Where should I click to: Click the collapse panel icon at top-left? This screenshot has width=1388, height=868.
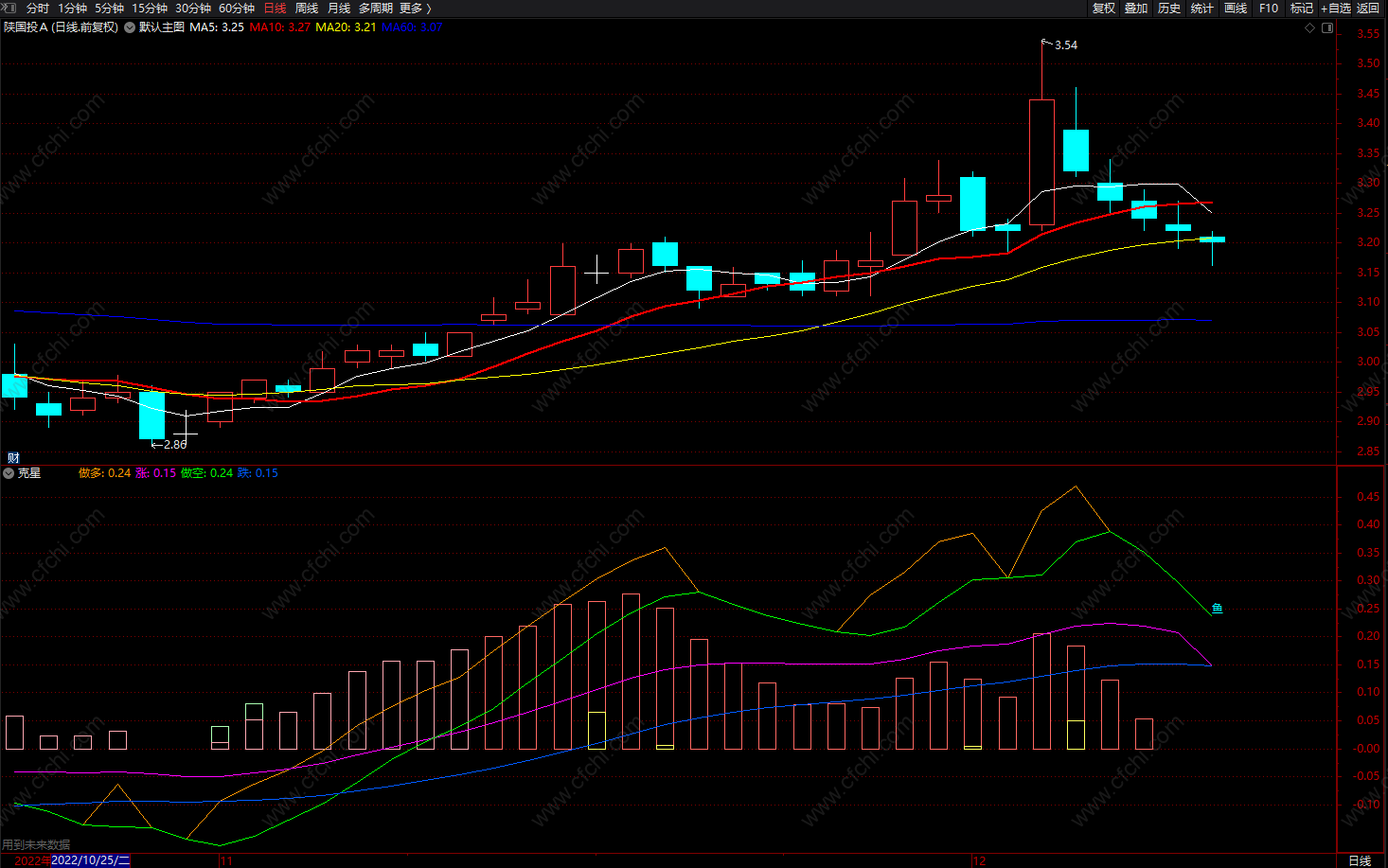pyautogui.click(x=10, y=8)
